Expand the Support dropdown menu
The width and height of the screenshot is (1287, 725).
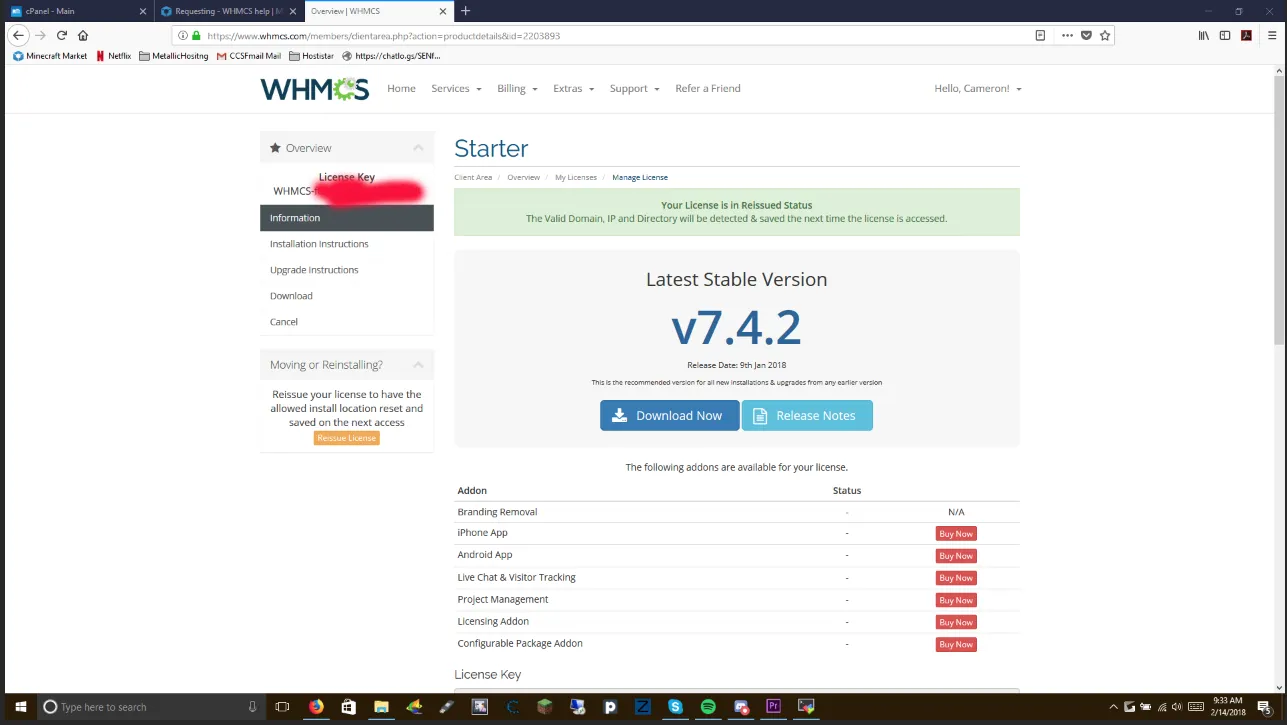pos(634,89)
